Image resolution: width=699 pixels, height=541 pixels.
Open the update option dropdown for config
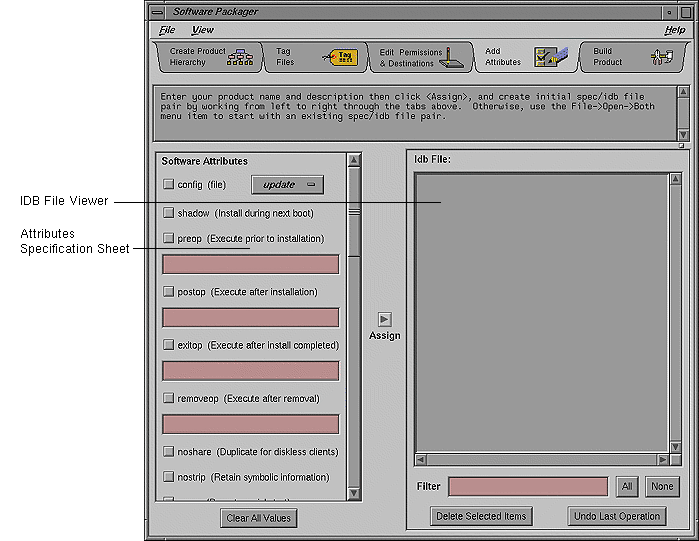click(288, 184)
